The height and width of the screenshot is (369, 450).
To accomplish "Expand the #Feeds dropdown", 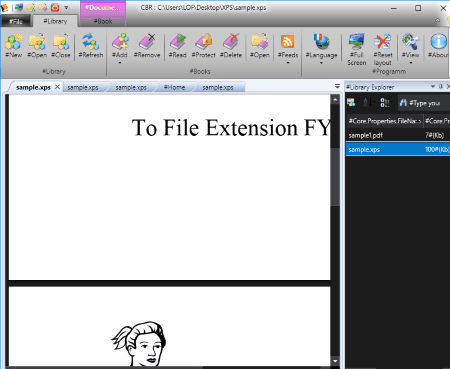I will (x=288, y=63).
